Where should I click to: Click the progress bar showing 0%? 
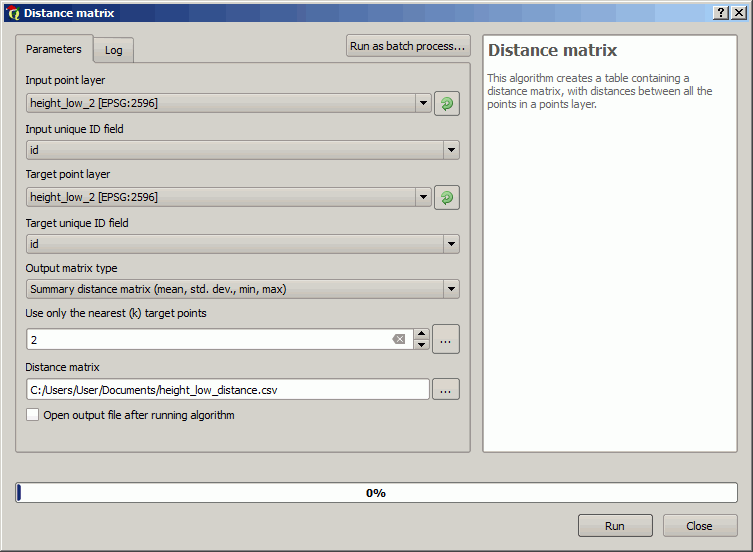coord(376,493)
